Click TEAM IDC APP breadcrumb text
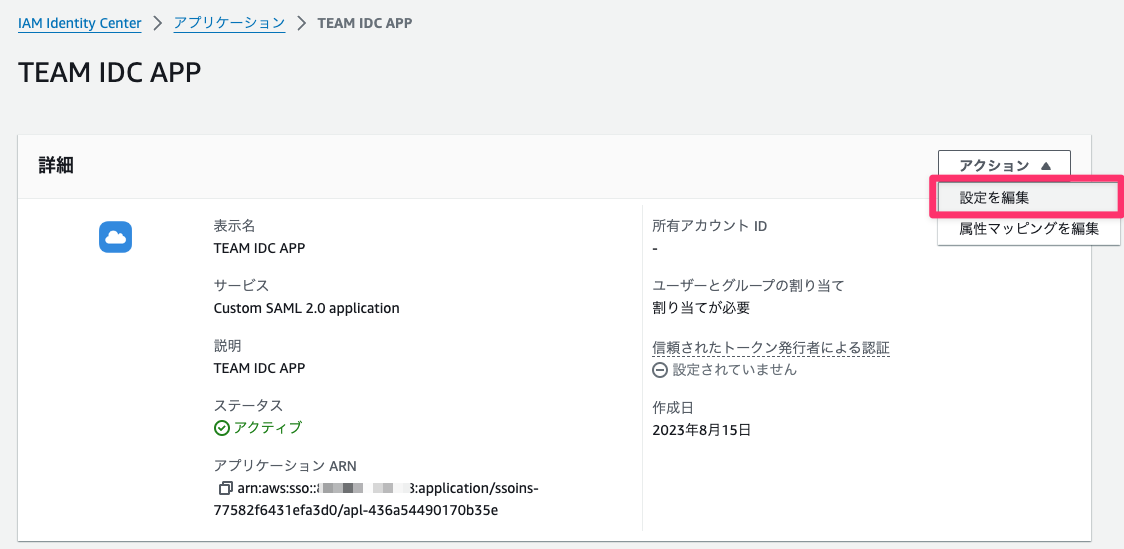This screenshot has width=1124, height=549. 364,23
